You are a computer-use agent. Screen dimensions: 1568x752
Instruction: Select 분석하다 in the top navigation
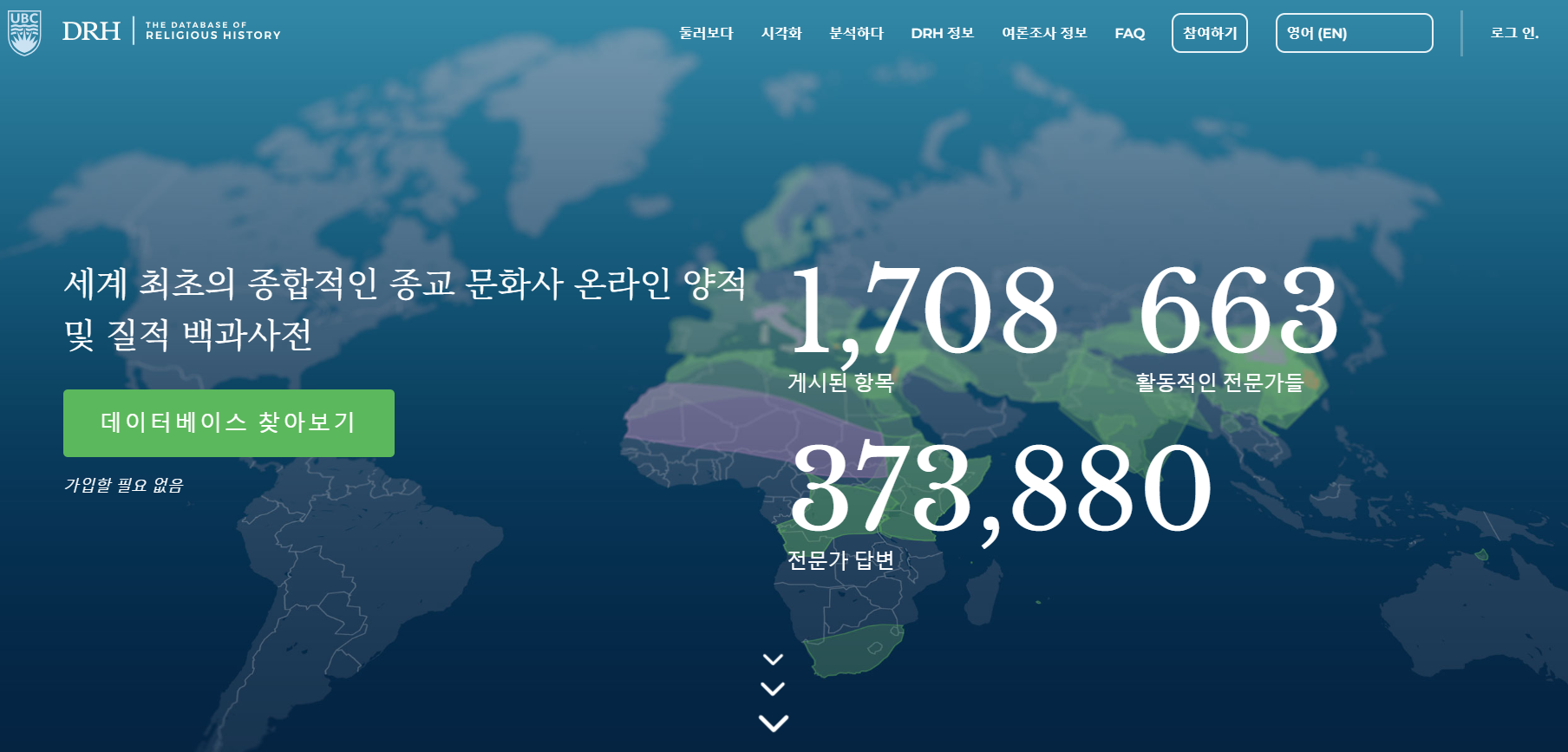[856, 33]
